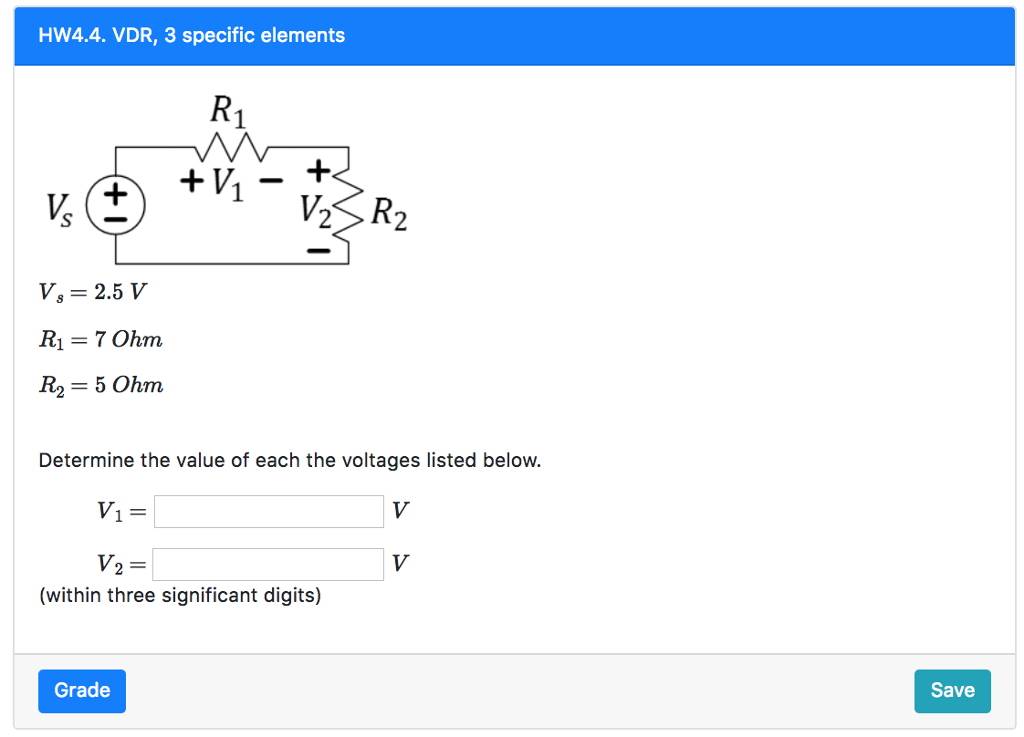Click the Vs voltage source circle
This screenshot has height=737, width=1024.
pyautogui.click(x=116, y=204)
